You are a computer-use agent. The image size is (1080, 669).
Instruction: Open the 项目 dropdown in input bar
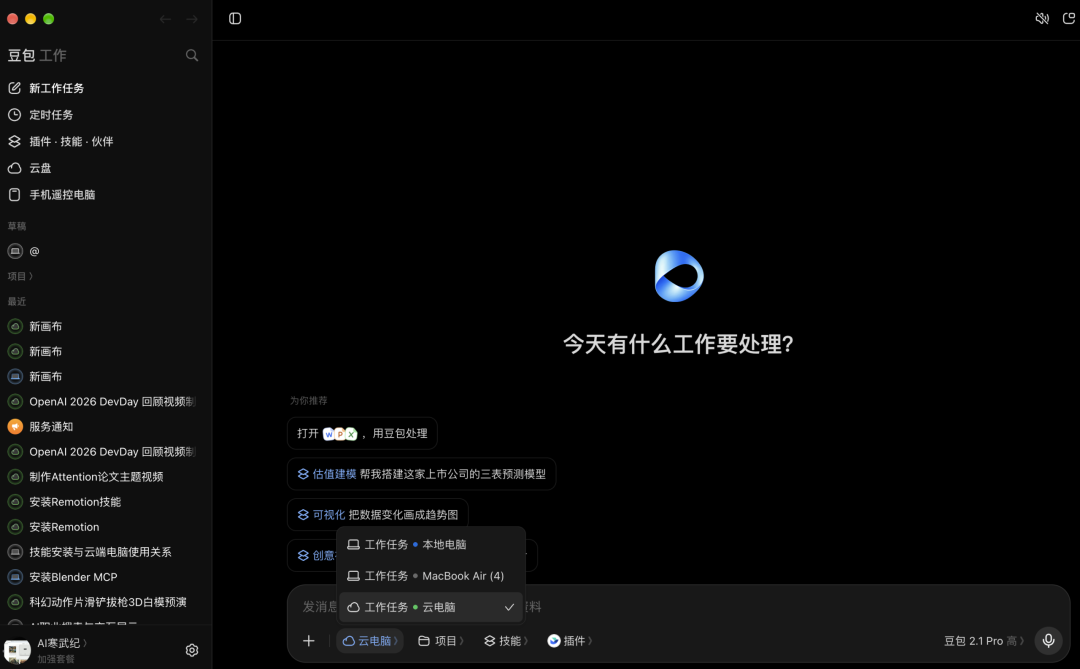[441, 641]
